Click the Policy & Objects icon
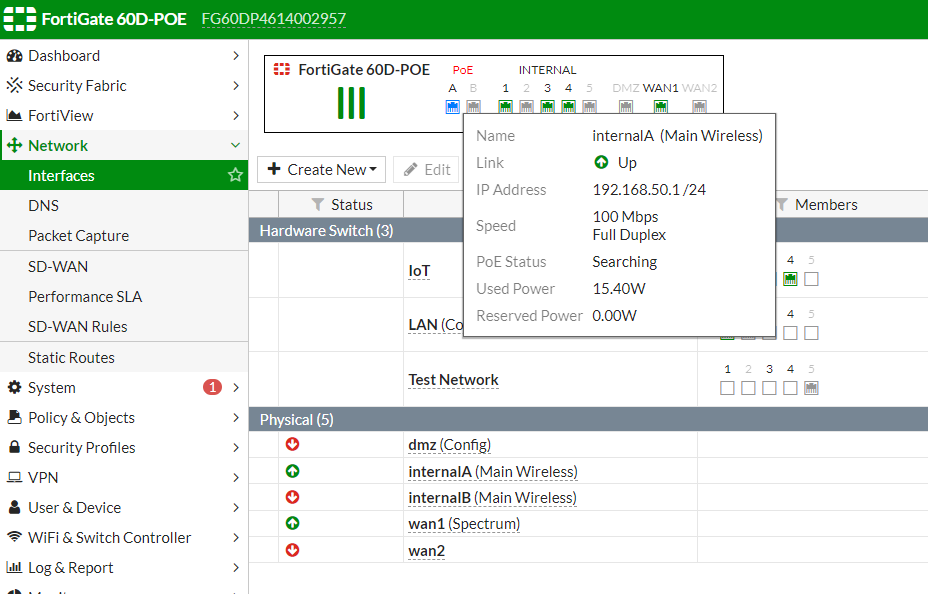The image size is (928, 594). pos(14,417)
